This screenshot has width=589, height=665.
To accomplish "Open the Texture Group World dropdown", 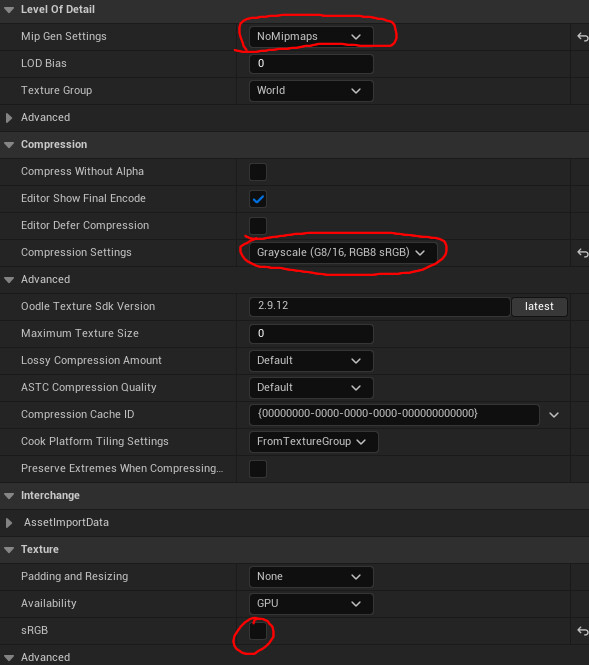I will (311, 91).
